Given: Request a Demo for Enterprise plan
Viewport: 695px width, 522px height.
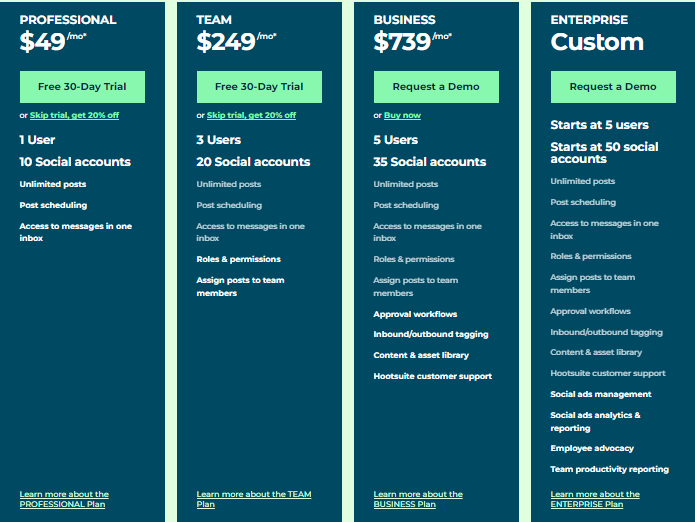Looking at the screenshot, I should 613,87.
